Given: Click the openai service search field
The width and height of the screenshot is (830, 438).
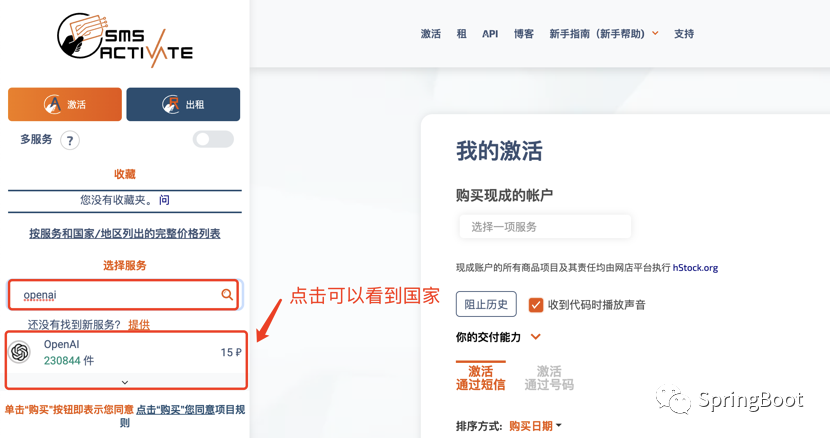Looking at the screenshot, I should click(x=125, y=294).
